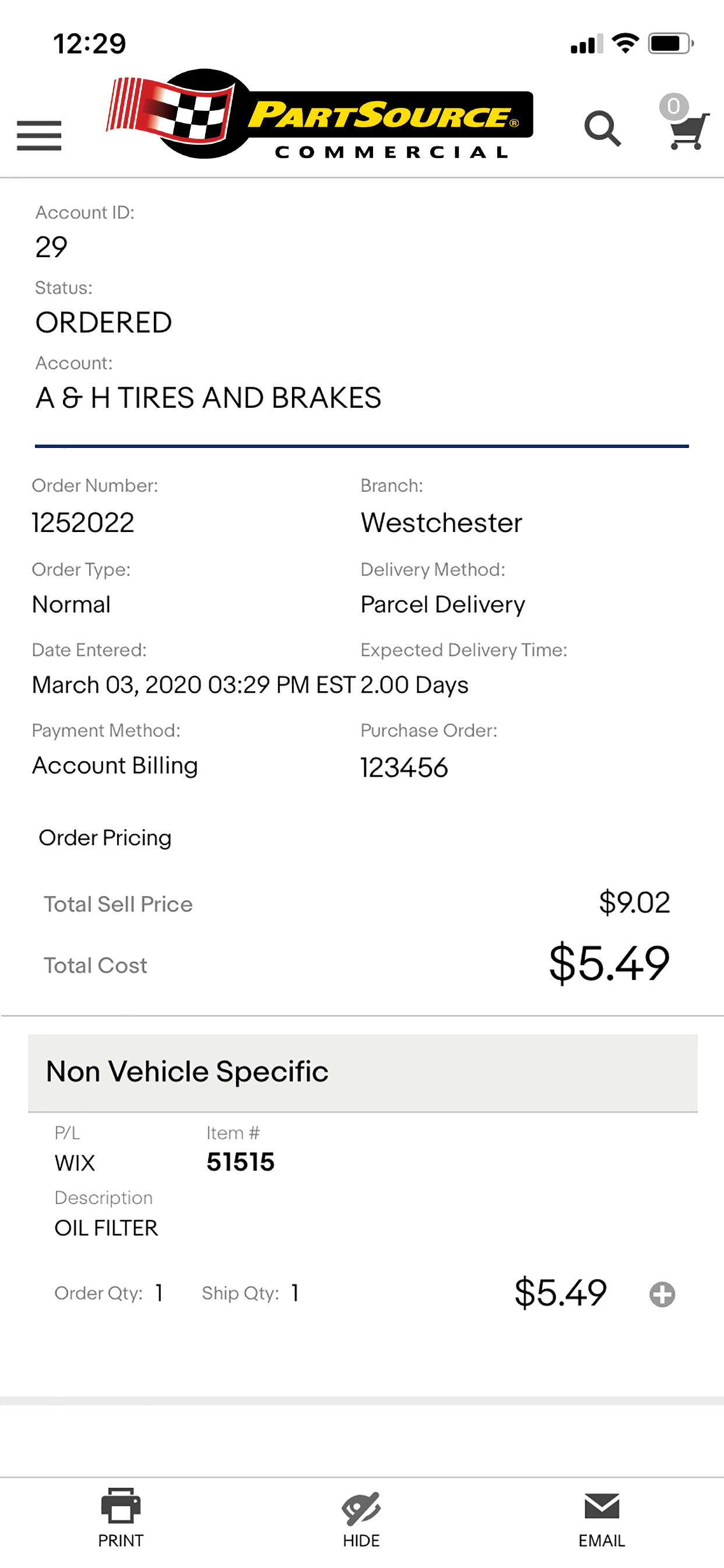The width and height of the screenshot is (724, 1568).
Task: Tap the battery status indicator
Action: tap(671, 44)
